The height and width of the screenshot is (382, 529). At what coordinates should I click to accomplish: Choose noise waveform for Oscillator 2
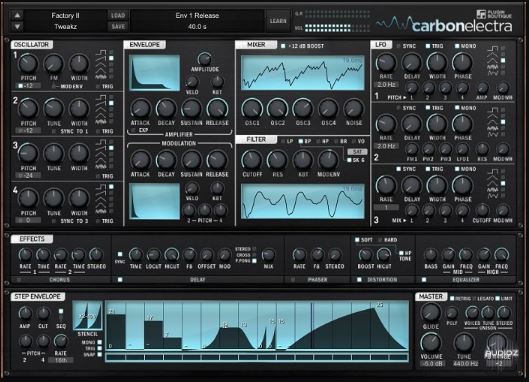(x=111, y=121)
